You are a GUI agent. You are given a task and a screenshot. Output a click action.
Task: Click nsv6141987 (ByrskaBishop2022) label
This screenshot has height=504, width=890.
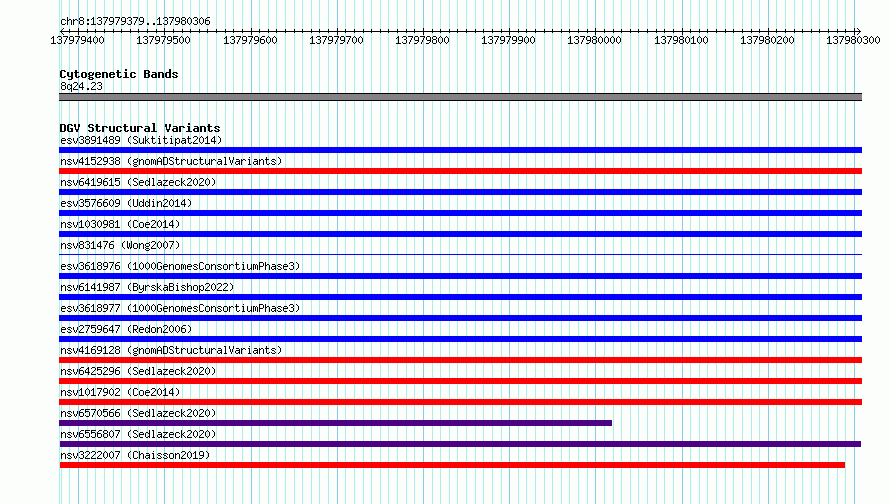pos(147,287)
